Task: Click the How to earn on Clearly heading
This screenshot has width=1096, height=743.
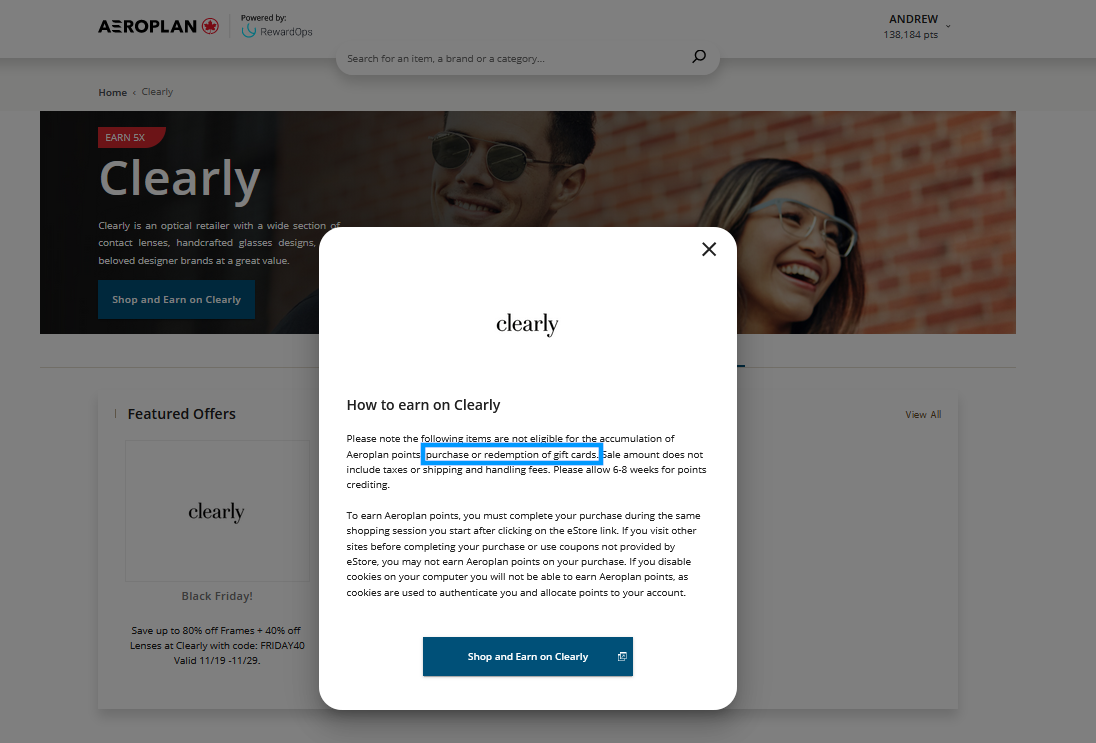Action: tap(424, 405)
